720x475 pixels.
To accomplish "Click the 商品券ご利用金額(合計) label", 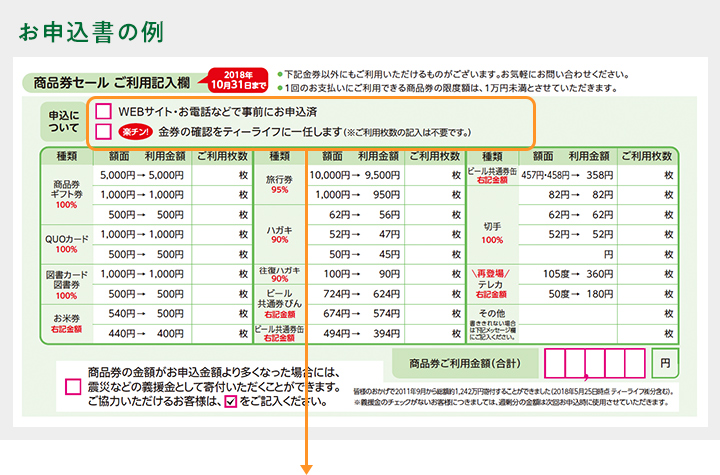I will click(x=465, y=363).
